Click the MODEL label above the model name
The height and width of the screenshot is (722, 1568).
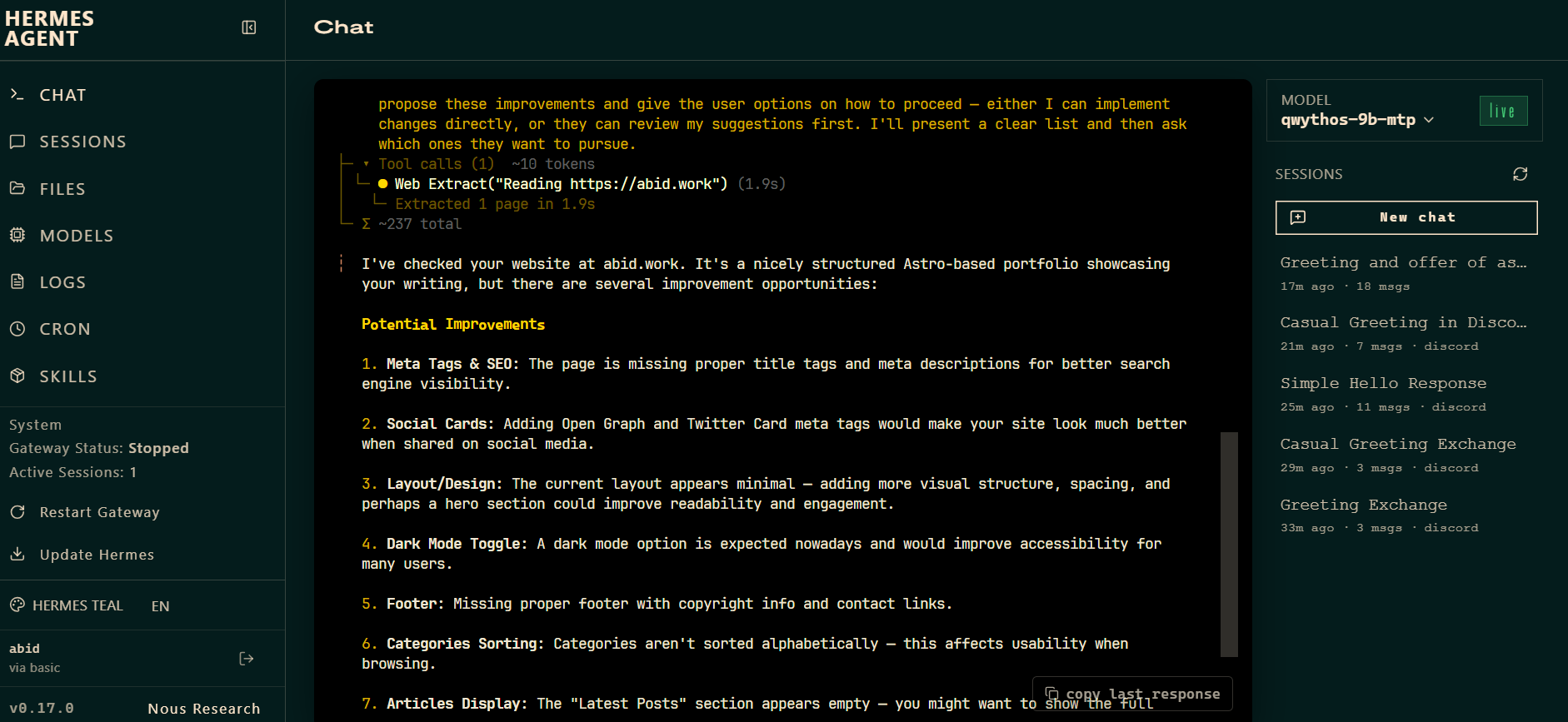[x=1306, y=100]
